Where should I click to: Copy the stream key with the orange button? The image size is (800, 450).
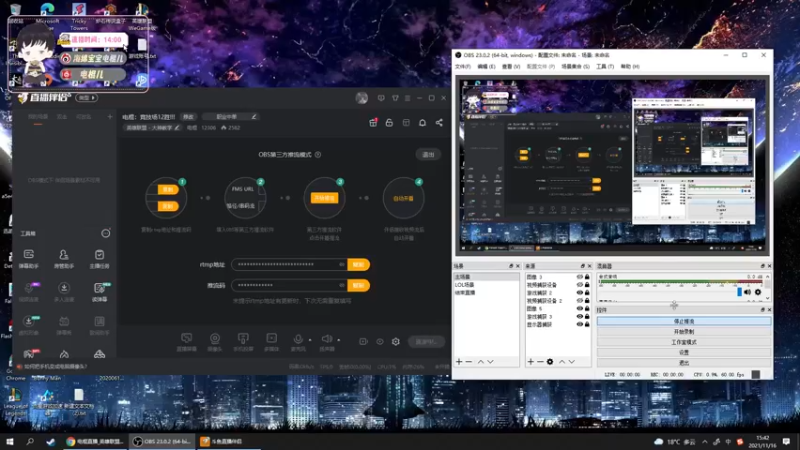pos(359,285)
